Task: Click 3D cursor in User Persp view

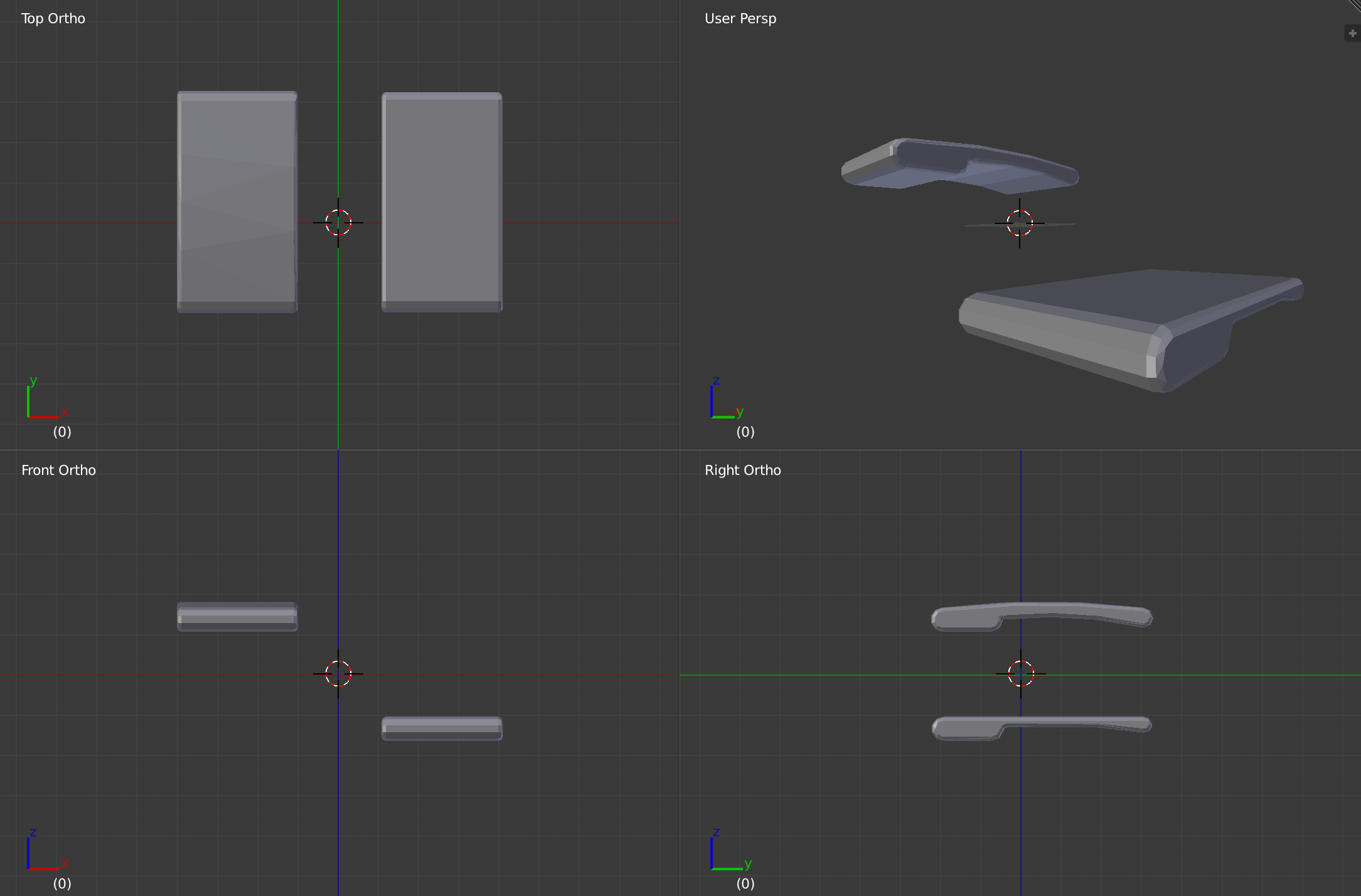Action: pos(1020,223)
